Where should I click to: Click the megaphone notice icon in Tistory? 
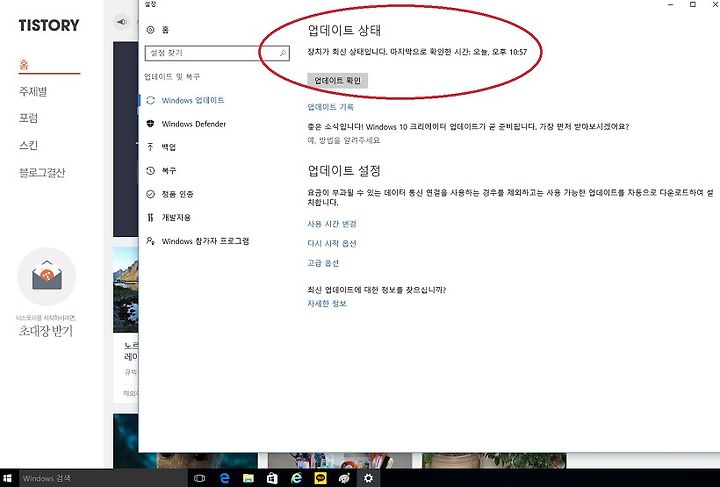pos(122,22)
